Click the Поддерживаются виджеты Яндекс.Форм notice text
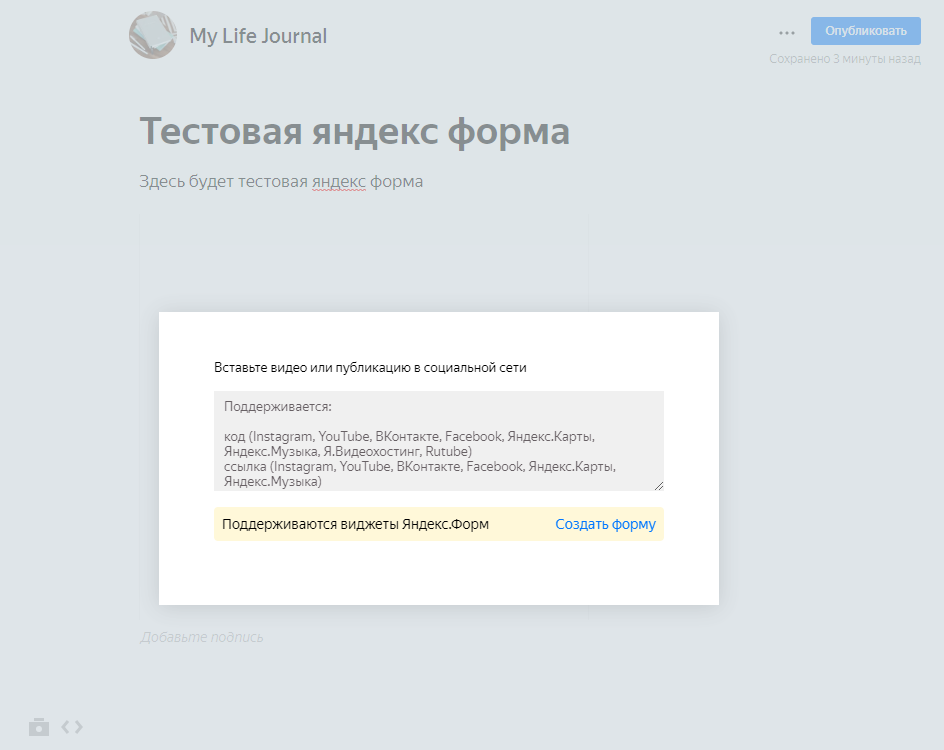 point(355,524)
